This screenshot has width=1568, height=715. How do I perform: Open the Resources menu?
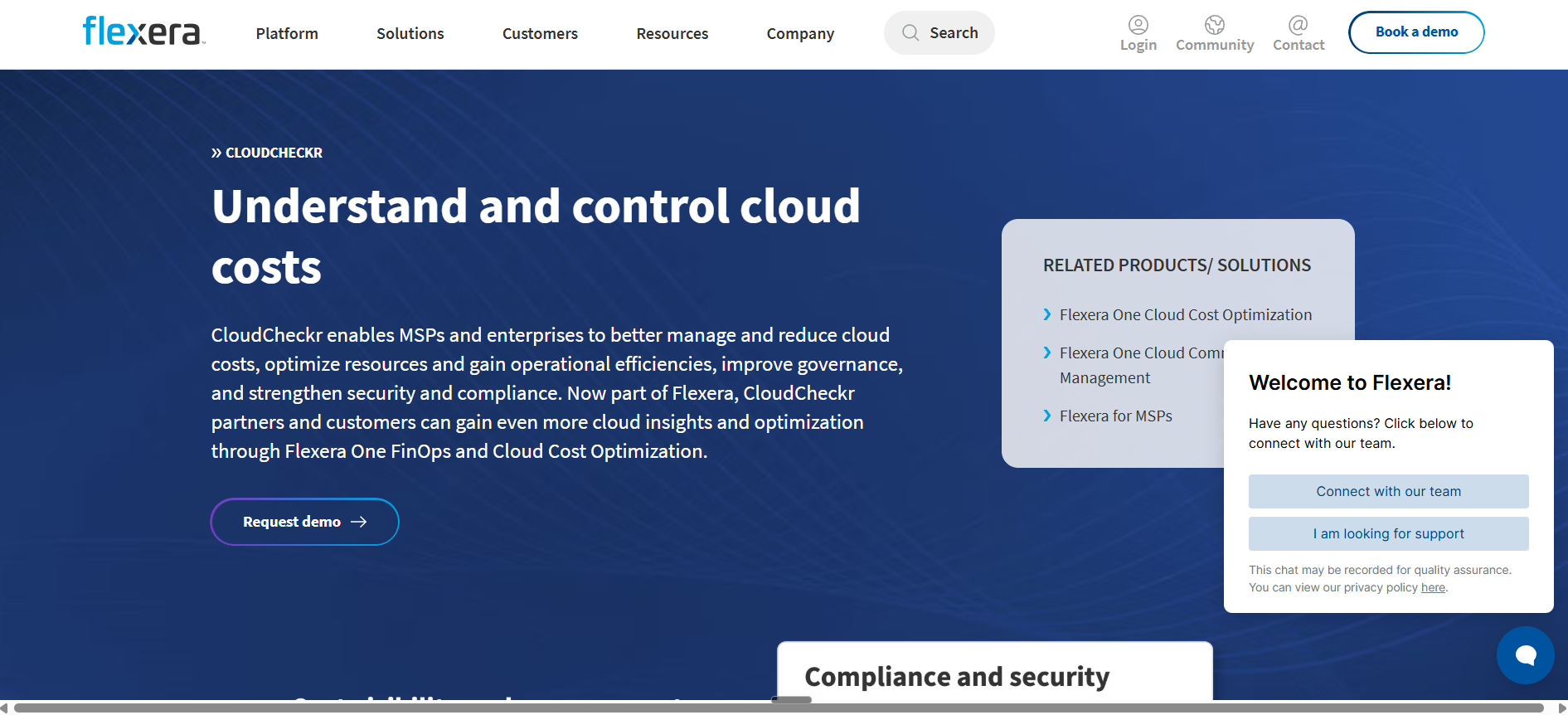[672, 33]
